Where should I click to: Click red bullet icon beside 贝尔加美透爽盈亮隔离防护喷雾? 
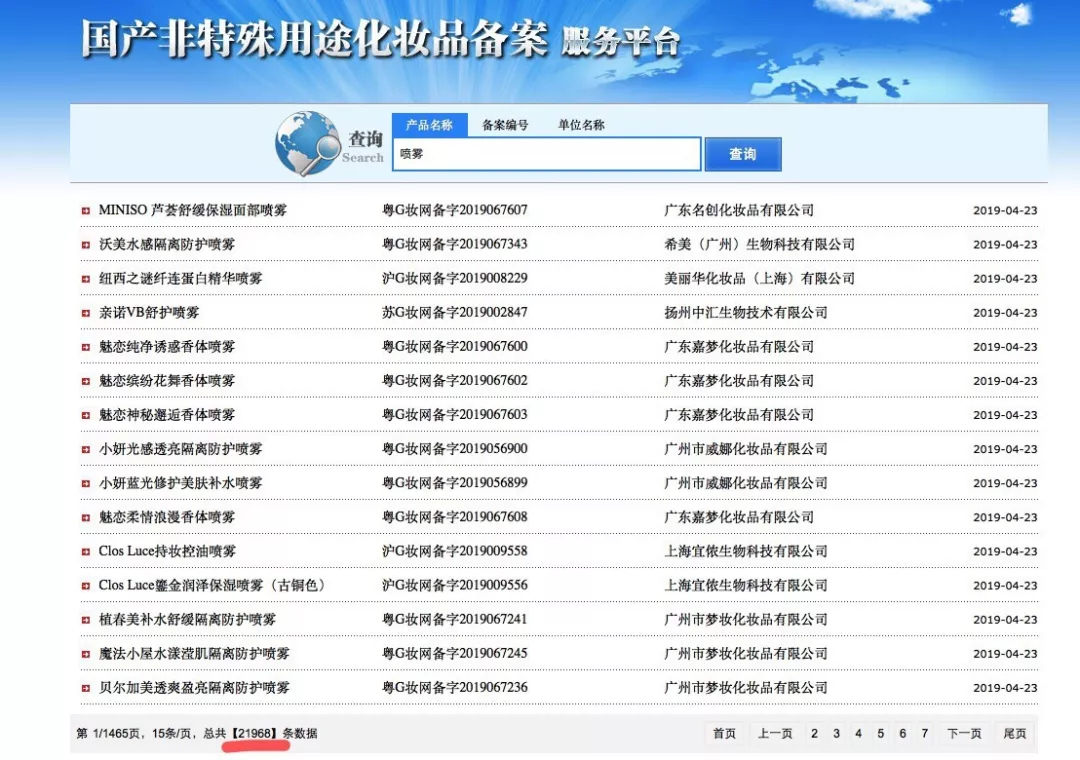[85, 688]
